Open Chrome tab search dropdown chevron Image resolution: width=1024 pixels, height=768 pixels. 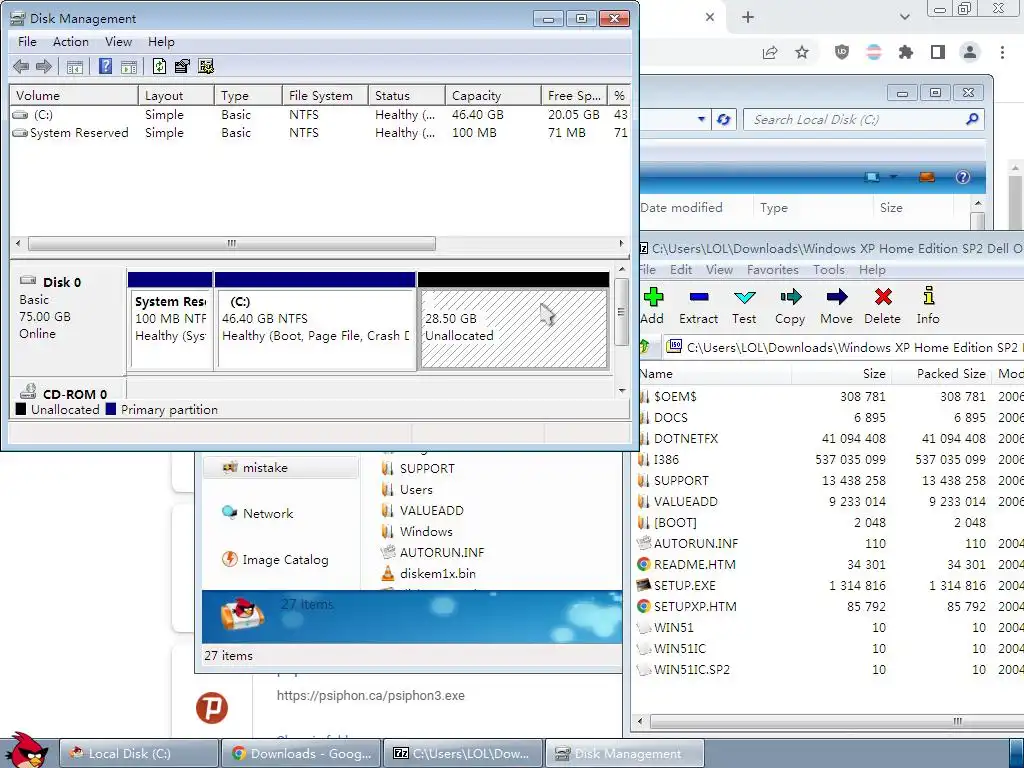[904, 17]
